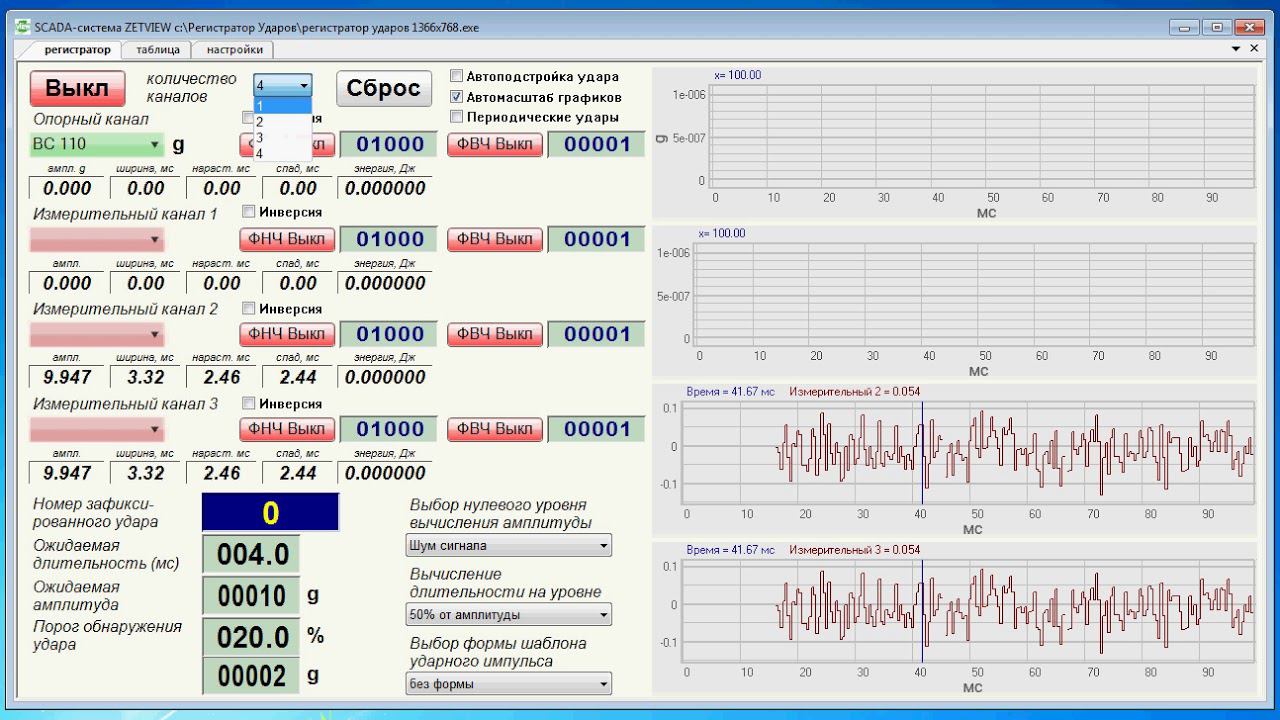Click 00001 field for Измерительный канал 2
This screenshot has width=1280, height=720.
(597, 334)
